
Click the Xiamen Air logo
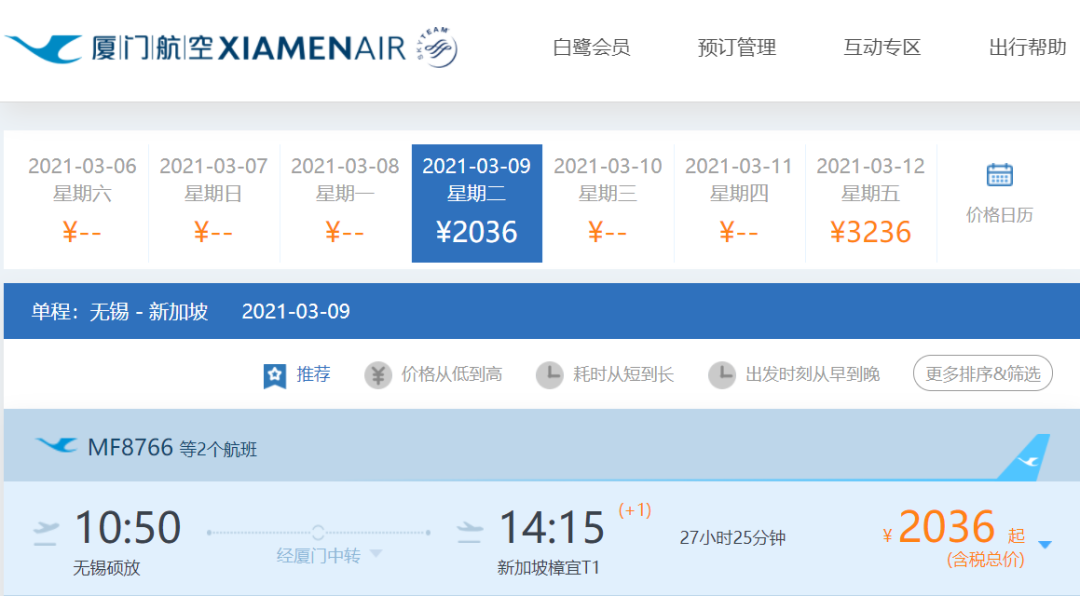point(205,48)
